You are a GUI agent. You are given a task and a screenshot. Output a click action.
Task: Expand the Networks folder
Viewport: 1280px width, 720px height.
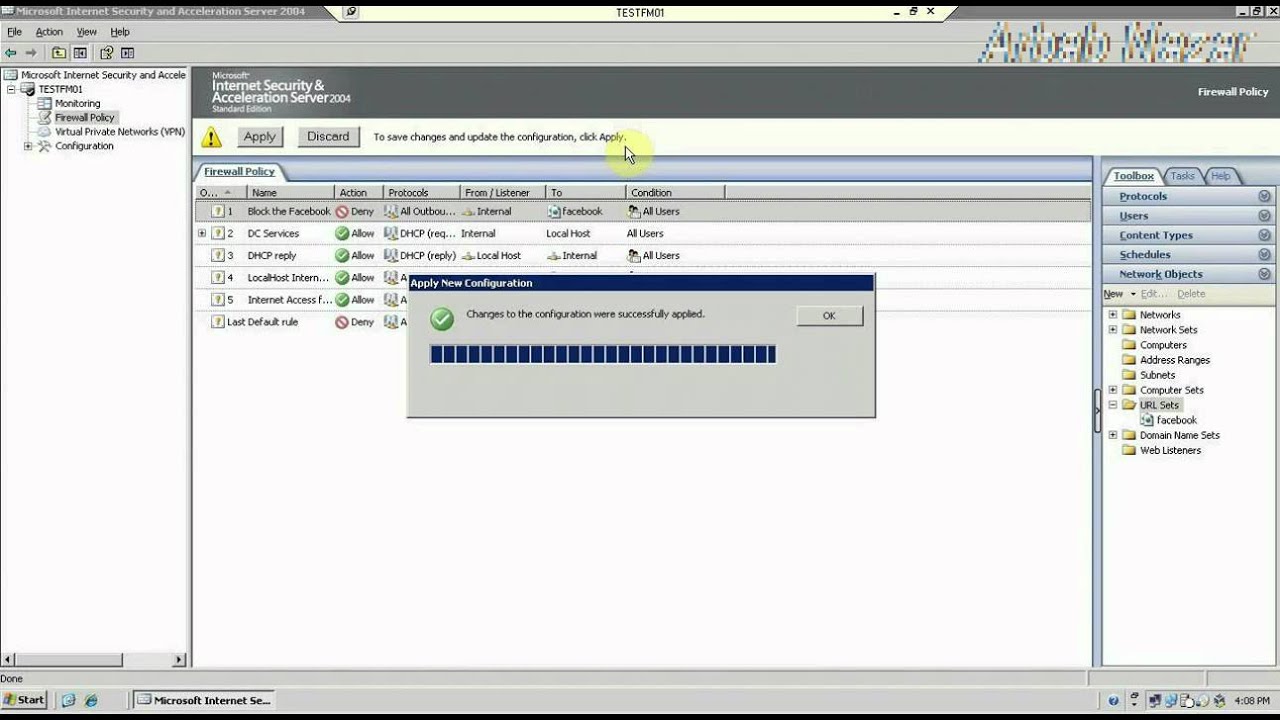coord(1113,315)
